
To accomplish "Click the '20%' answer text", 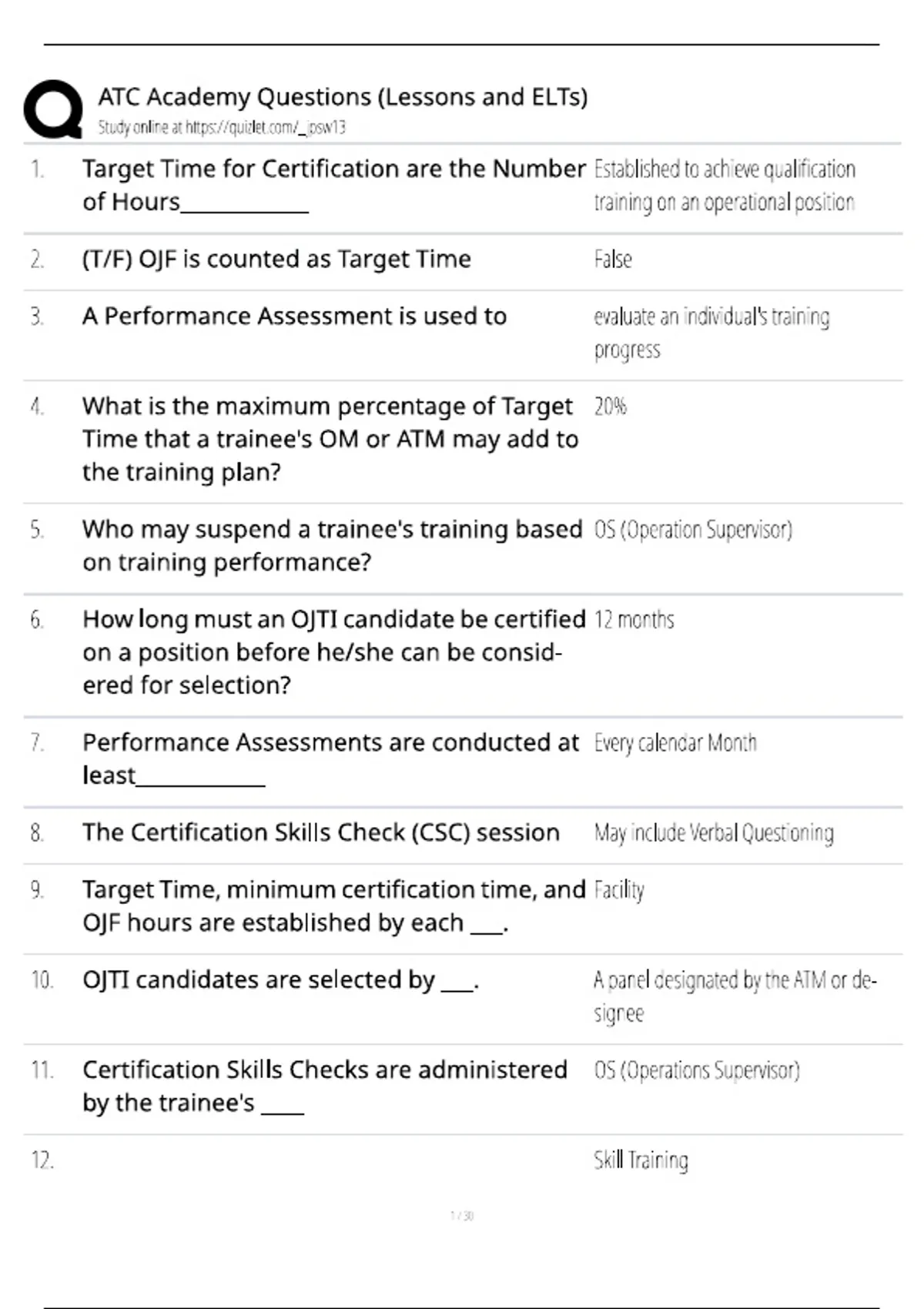I will pos(611,407).
